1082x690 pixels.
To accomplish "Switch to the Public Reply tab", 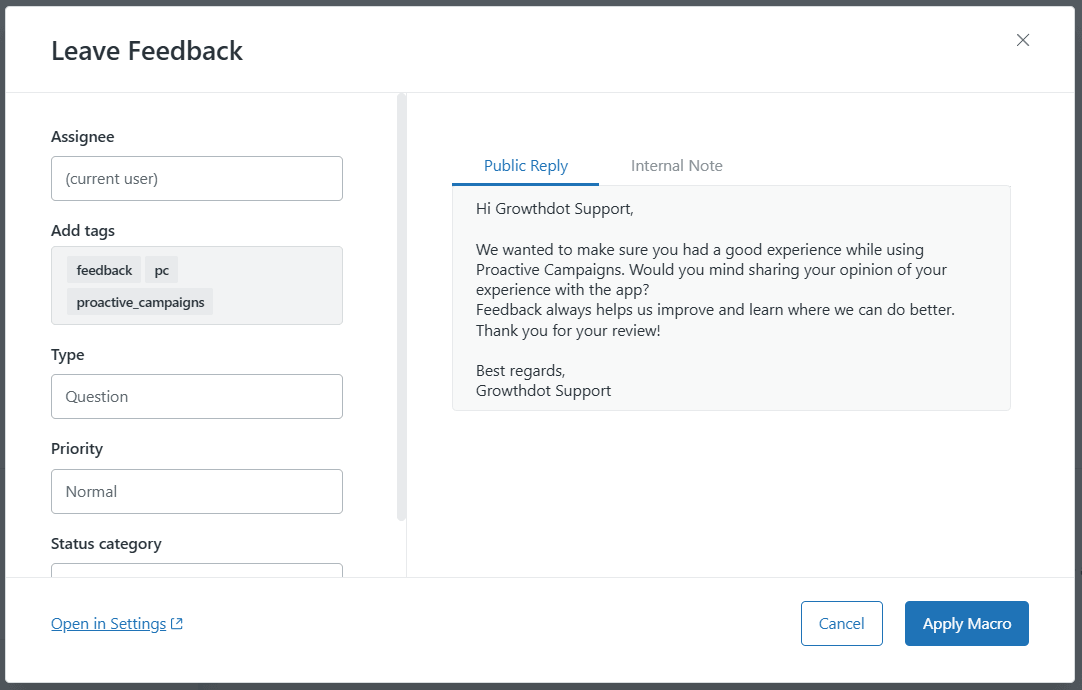I will (525, 165).
